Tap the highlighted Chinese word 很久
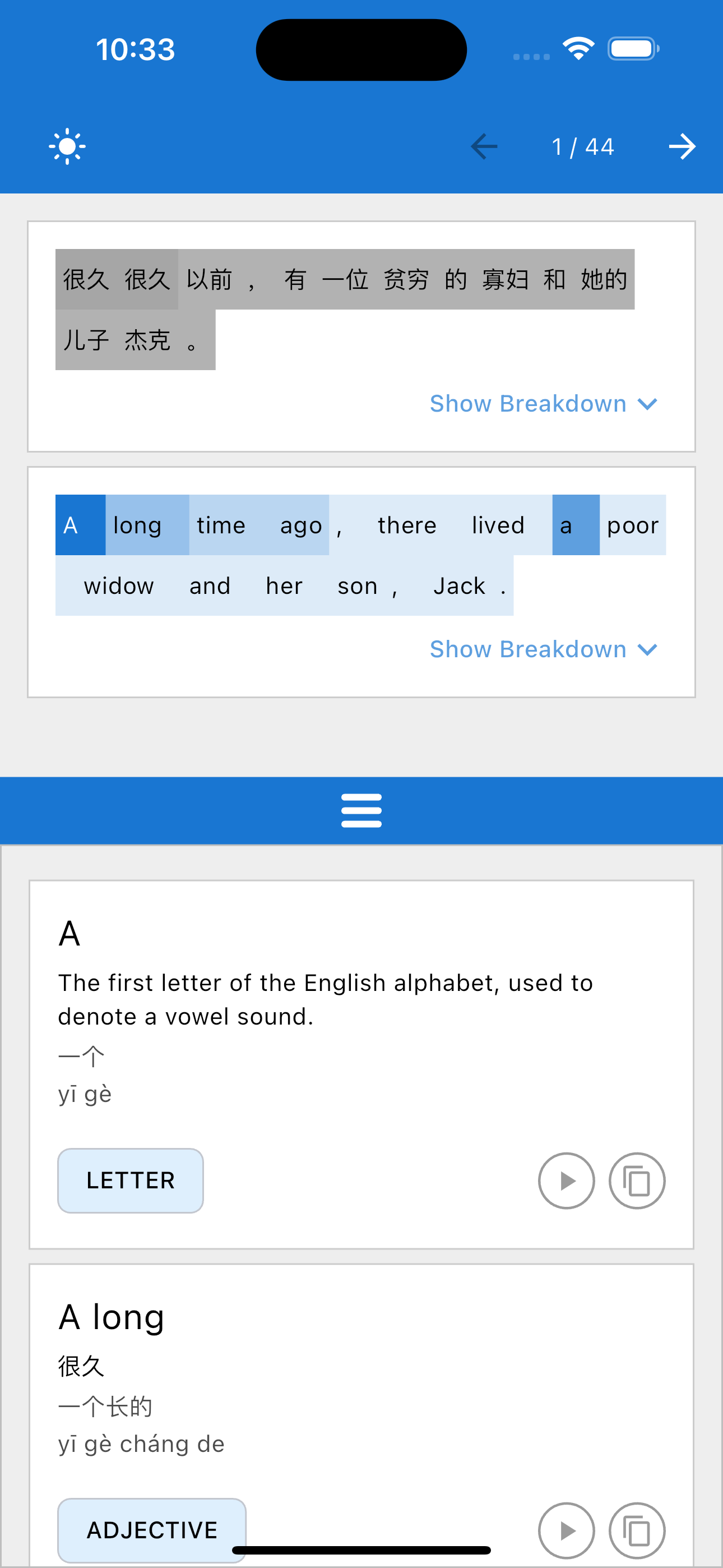This screenshot has width=723, height=1568. click(x=86, y=279)
